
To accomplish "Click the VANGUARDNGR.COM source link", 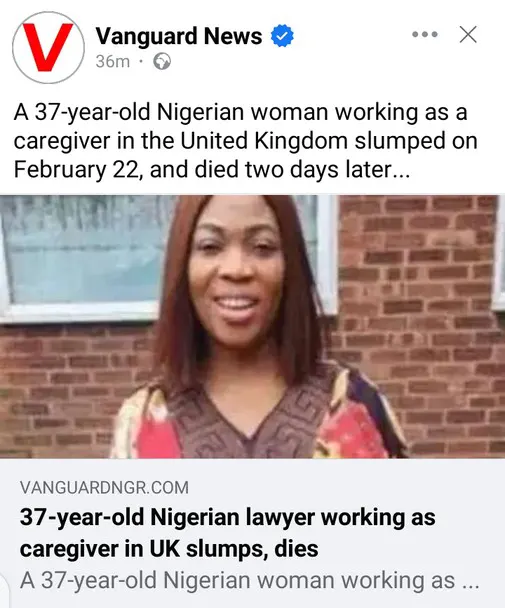I will click(x=104, y=487).
